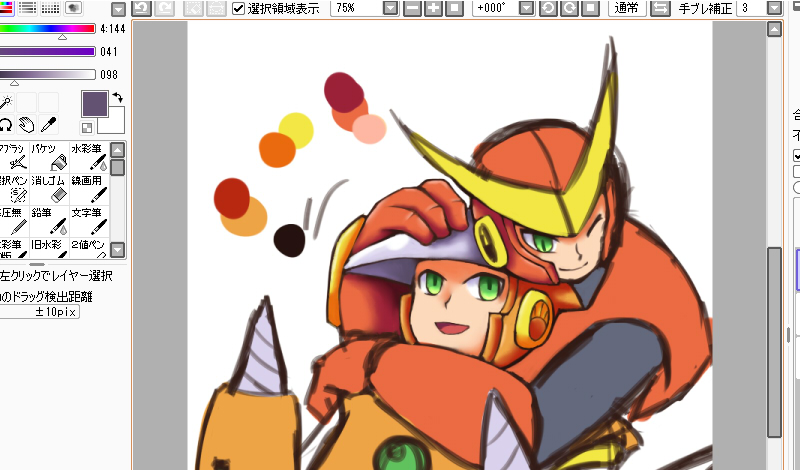Select the 選択ペン selection pen tool
The width and height of the screenshot is (800, 470).
click(x=14, y=189)
